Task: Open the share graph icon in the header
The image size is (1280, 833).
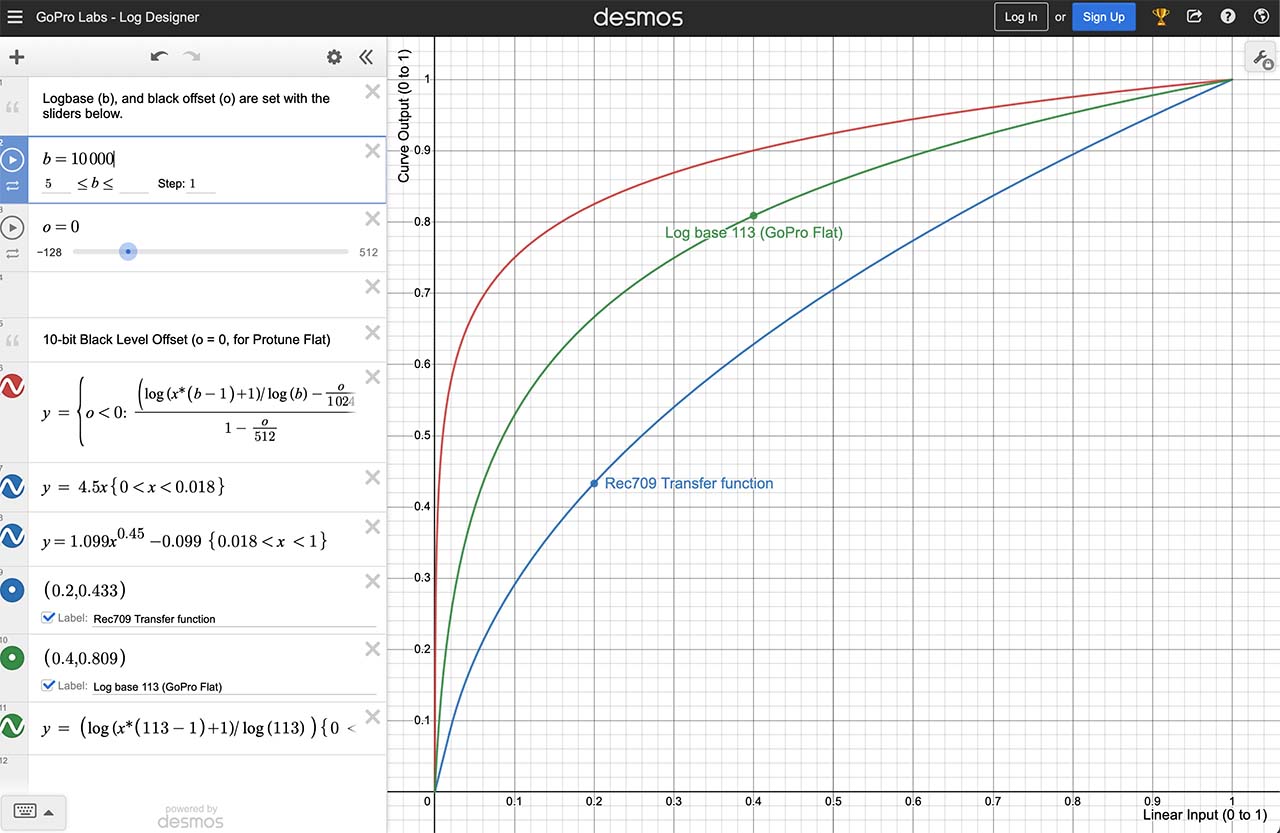Action: (x=1194, y=16)
